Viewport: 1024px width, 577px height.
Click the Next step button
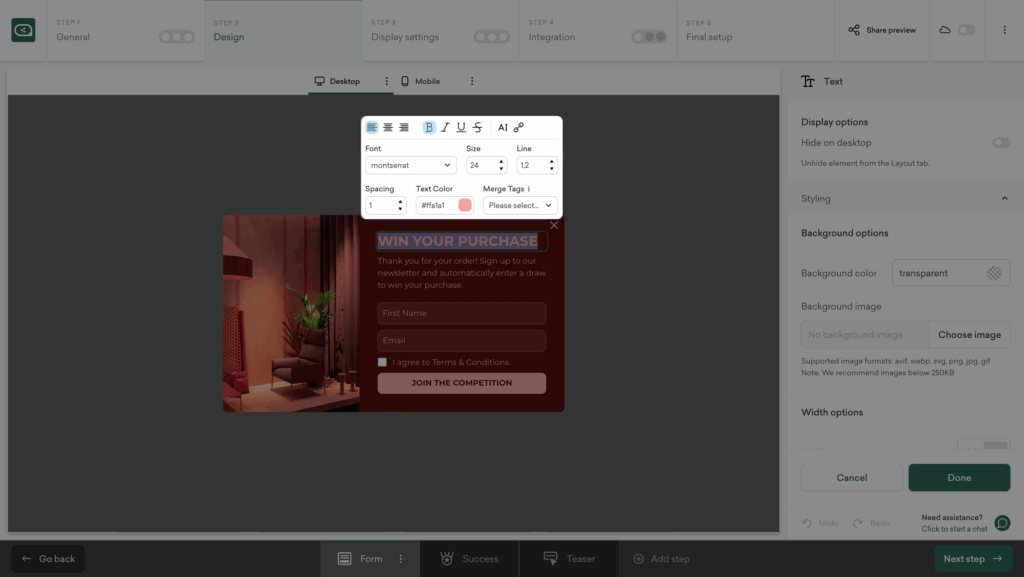(973, 559)
